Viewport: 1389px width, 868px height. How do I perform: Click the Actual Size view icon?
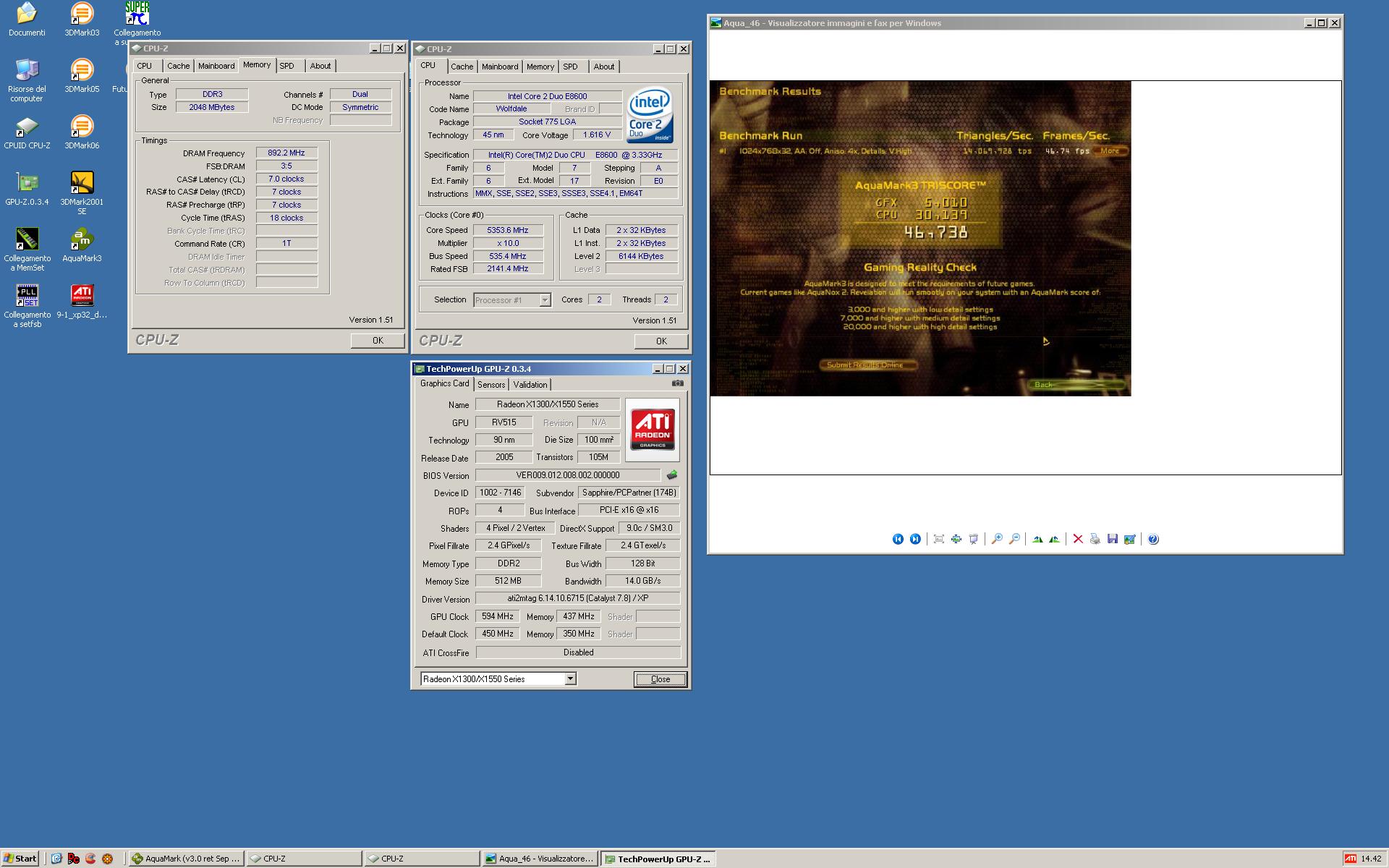(956, 539)
